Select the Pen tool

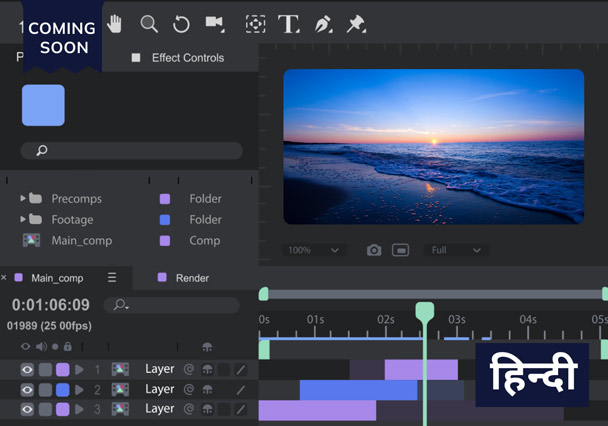point(323,24)
